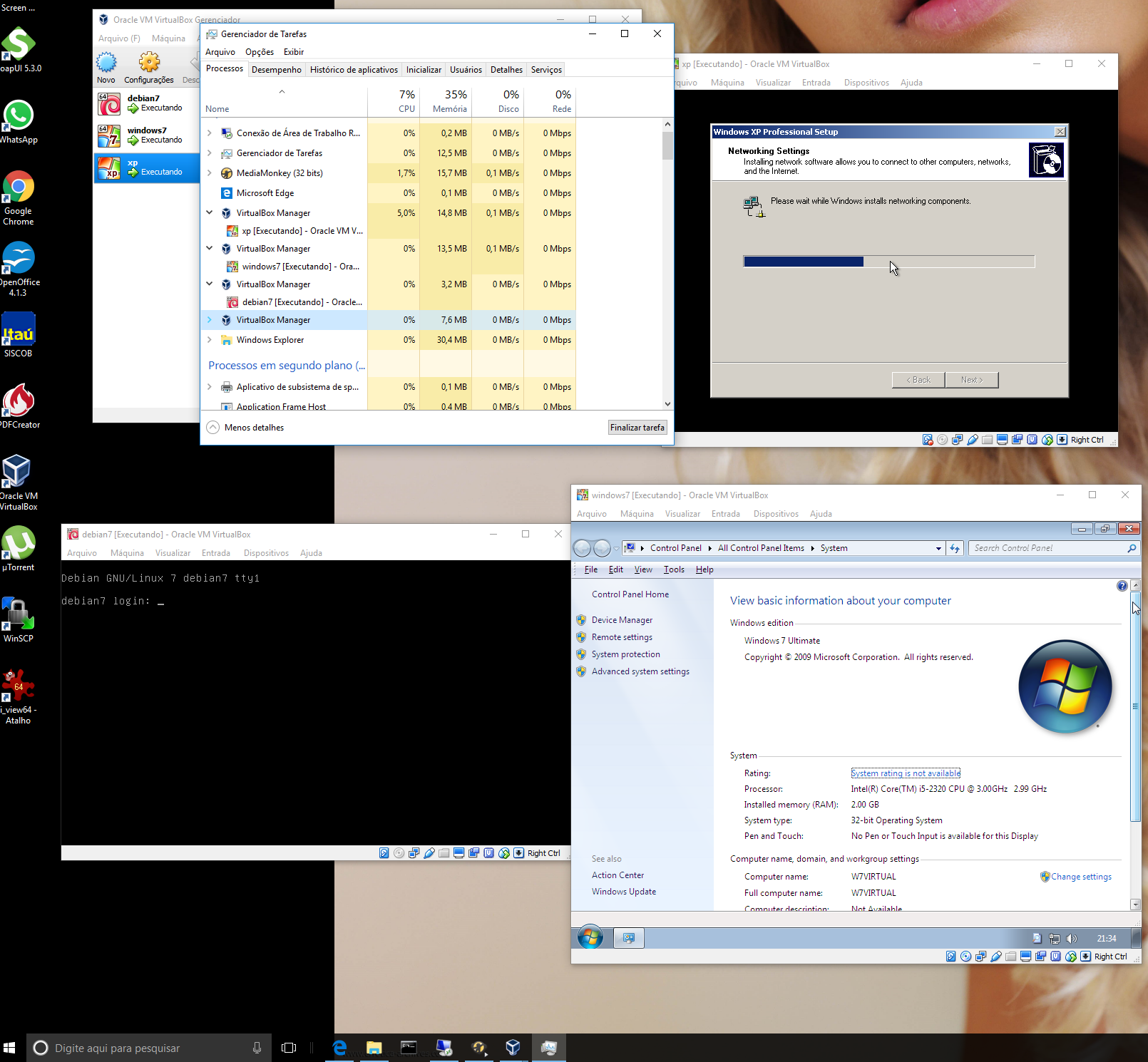Select the debian7 VM in the VirtualBox list
Screen dimensions: 1148x1062
pos(147,103)
